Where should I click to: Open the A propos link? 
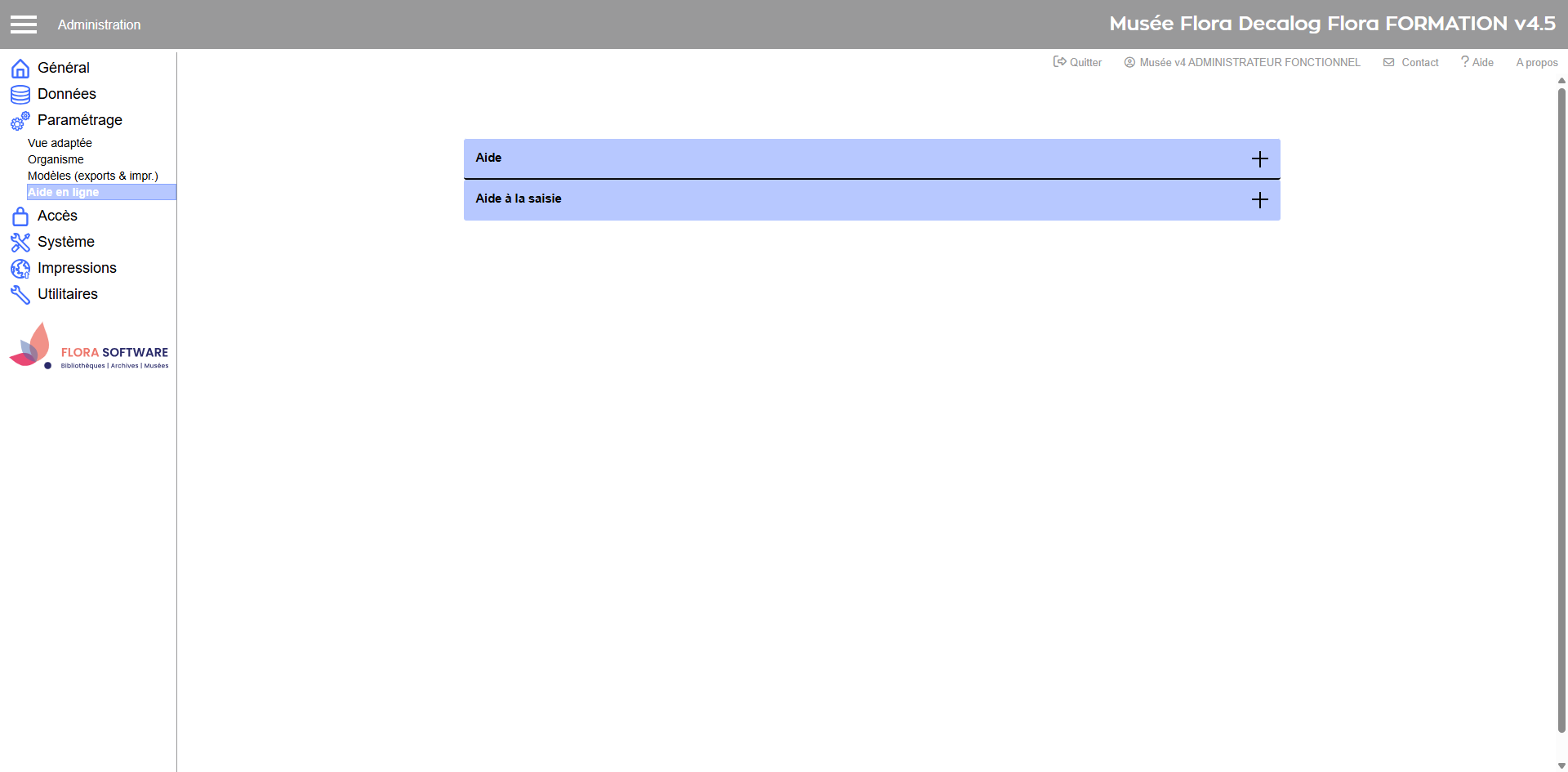tap(1536, 62)
